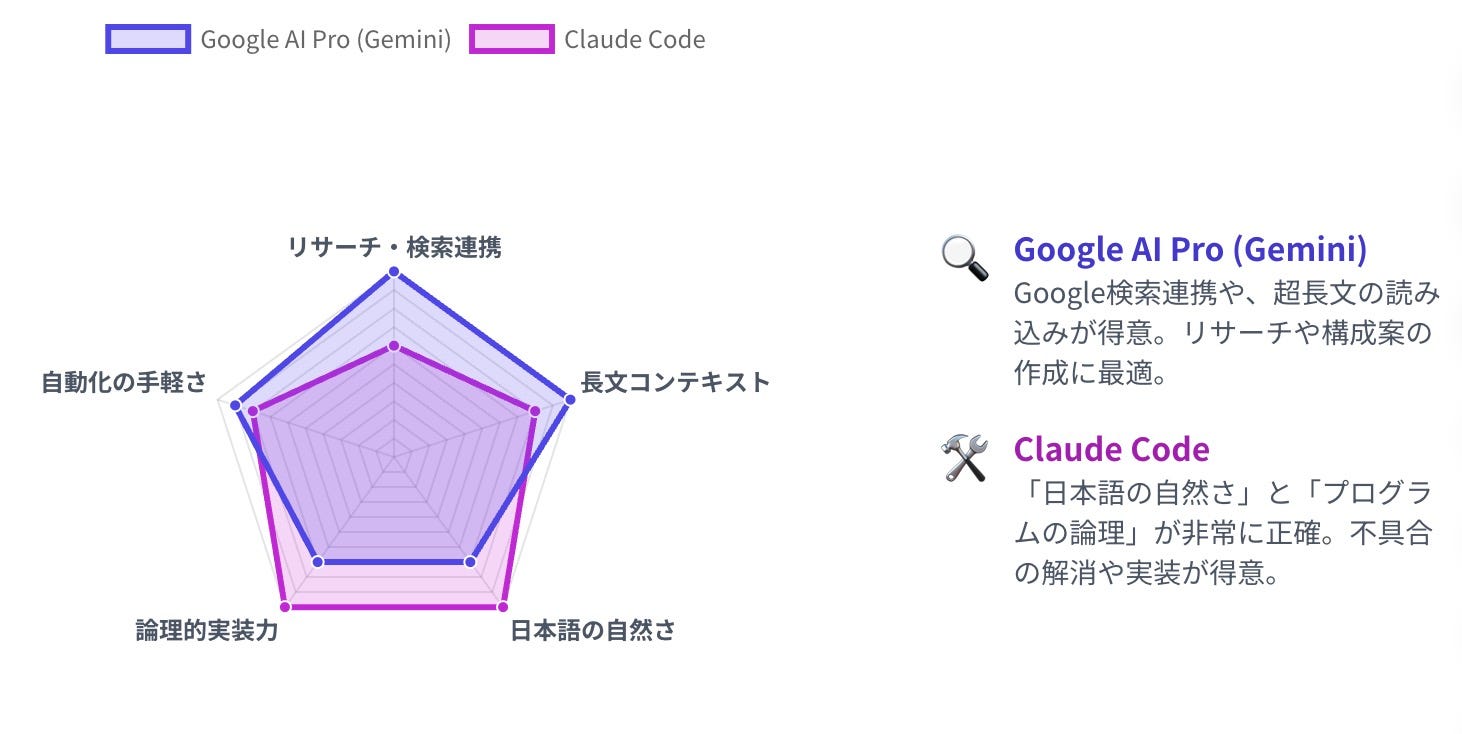Click the Claude Code data point at 長文コンテキスト
Image resolution: width=1462 pixels, height=734 pixels.
[x=534, y=411]
